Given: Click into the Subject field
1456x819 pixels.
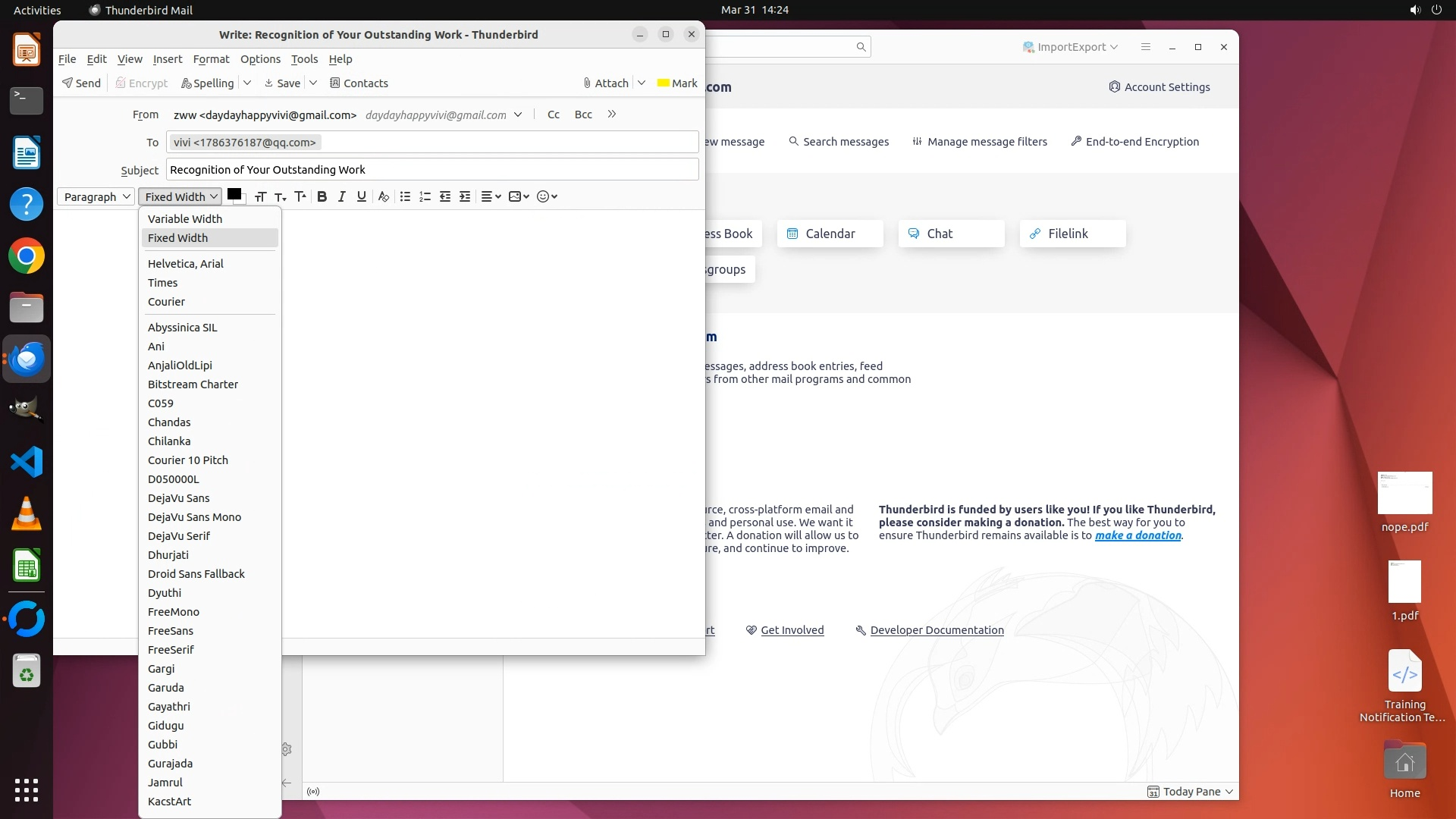Looking at the screenshot, I should (432, 169).
